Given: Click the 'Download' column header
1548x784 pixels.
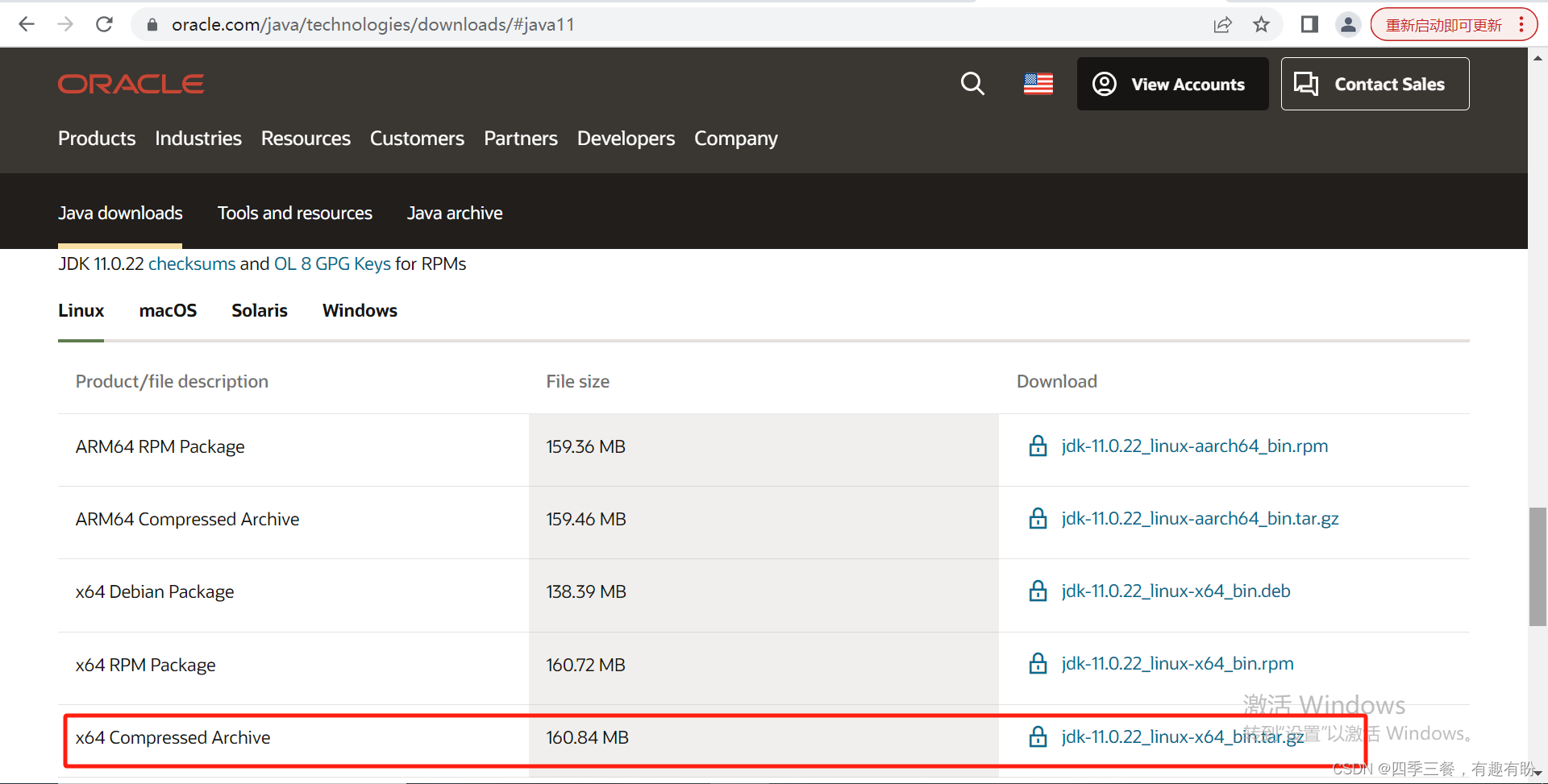Looking at the screenshot, I should (x=1056, y=381).
